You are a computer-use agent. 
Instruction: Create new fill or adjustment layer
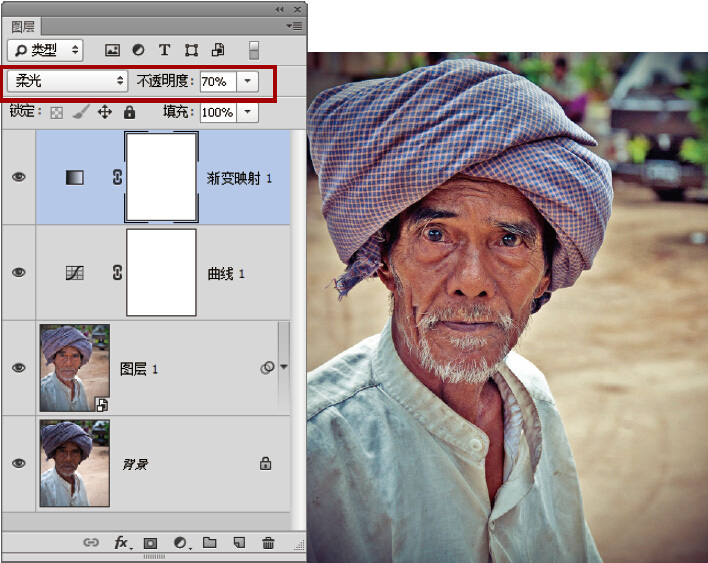pos(181,543)
